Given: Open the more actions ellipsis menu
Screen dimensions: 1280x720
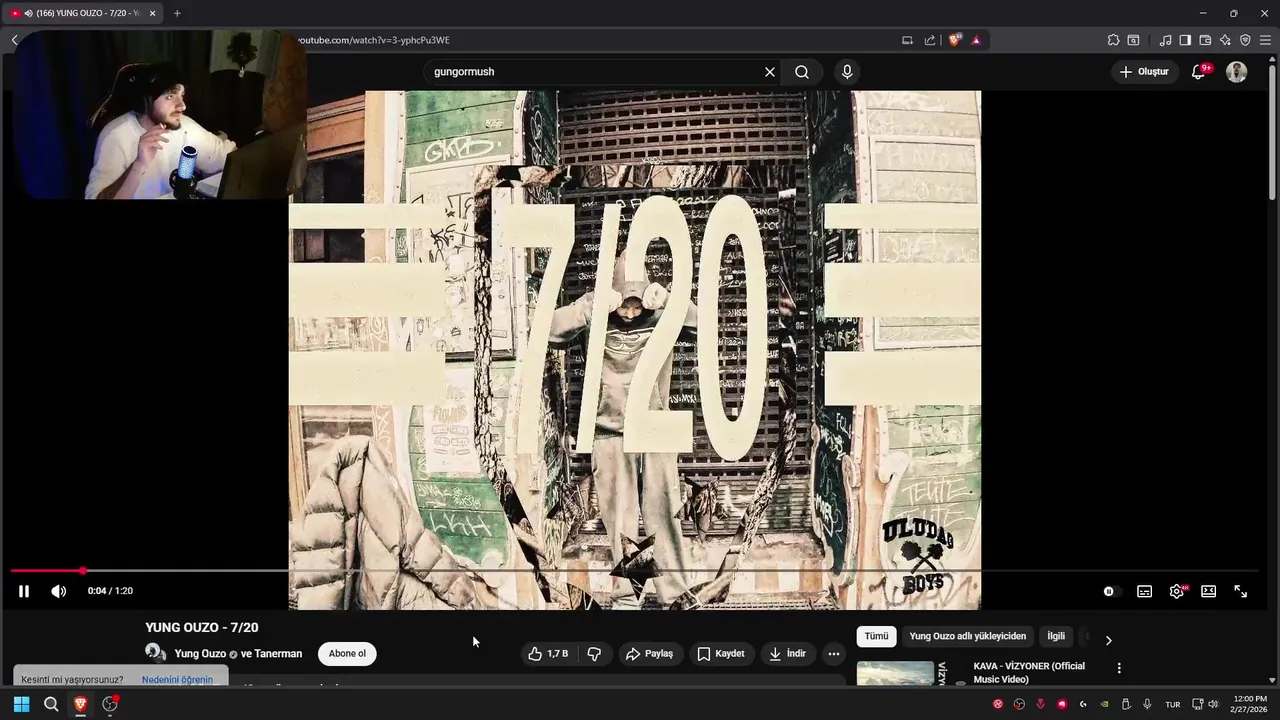Looking at the screenshot, I should tap(834, 654).
